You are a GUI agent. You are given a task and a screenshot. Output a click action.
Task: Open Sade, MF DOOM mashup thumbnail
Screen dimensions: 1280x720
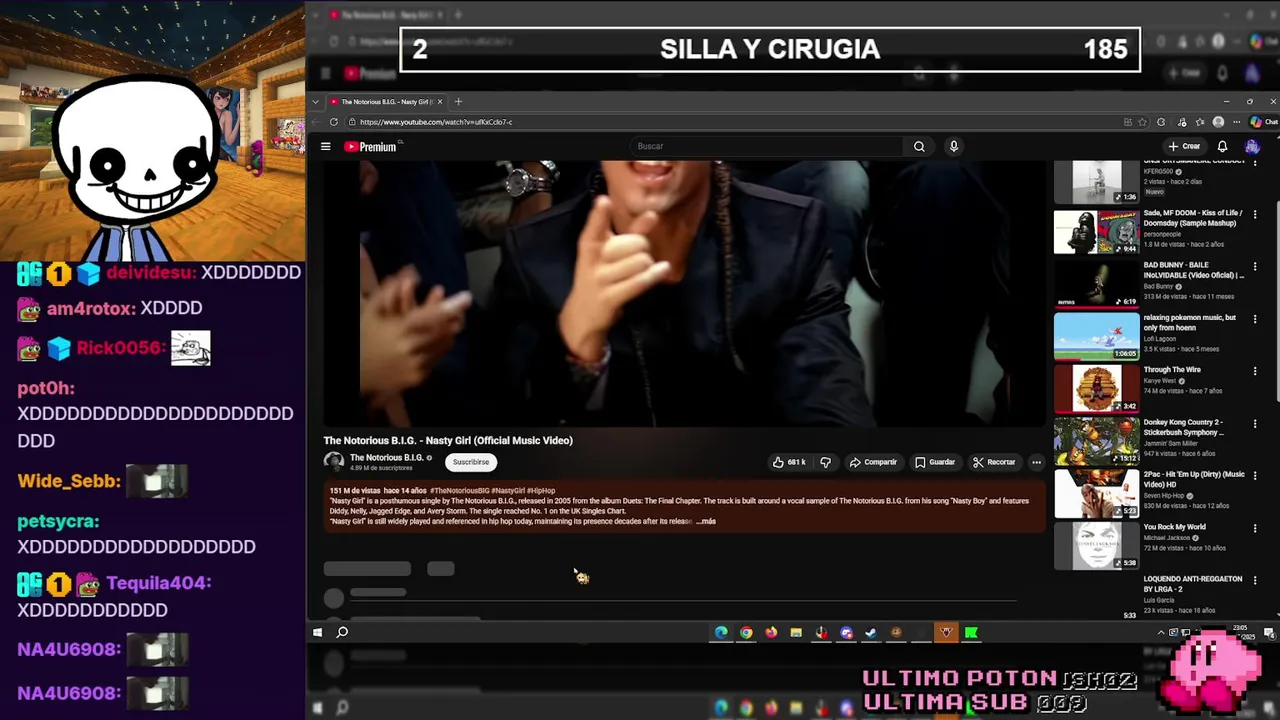tap(1096, 232)
